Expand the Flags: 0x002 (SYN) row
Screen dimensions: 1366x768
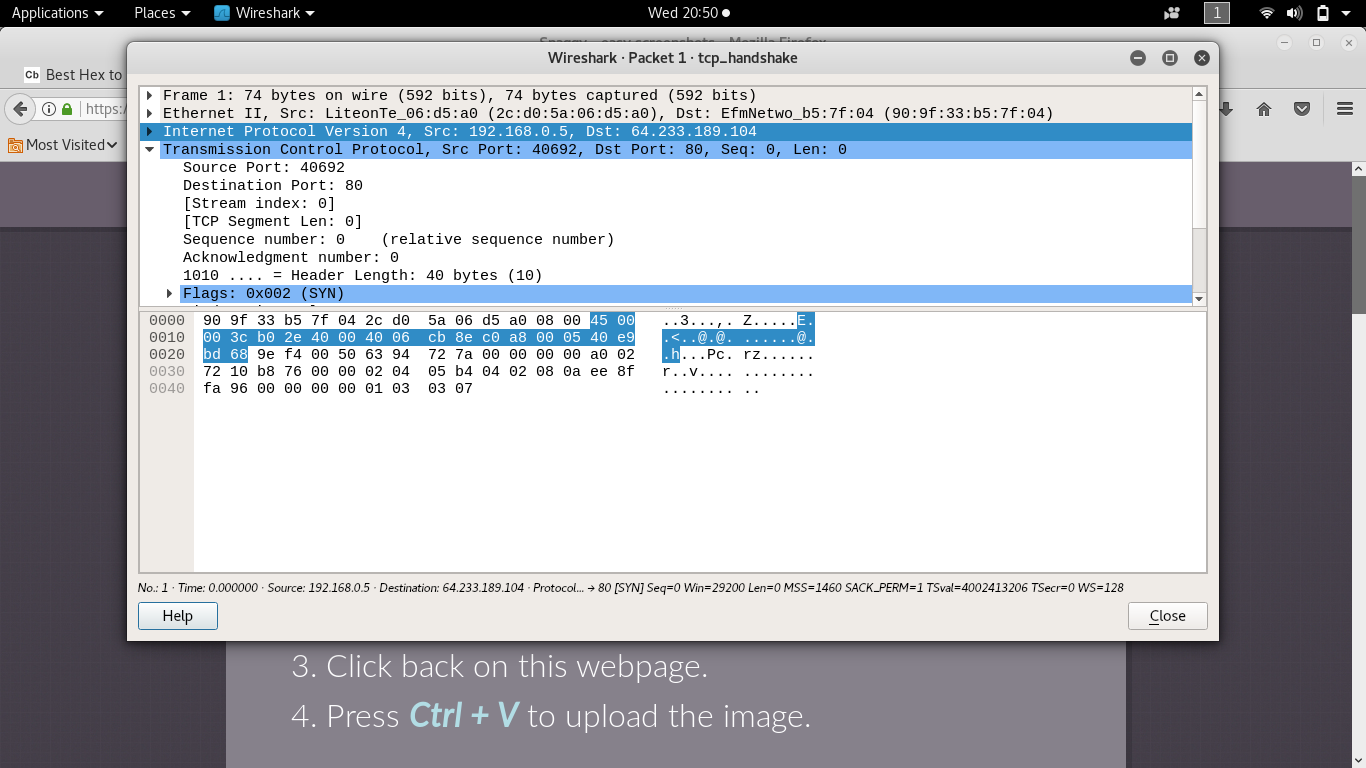point(169,294)
